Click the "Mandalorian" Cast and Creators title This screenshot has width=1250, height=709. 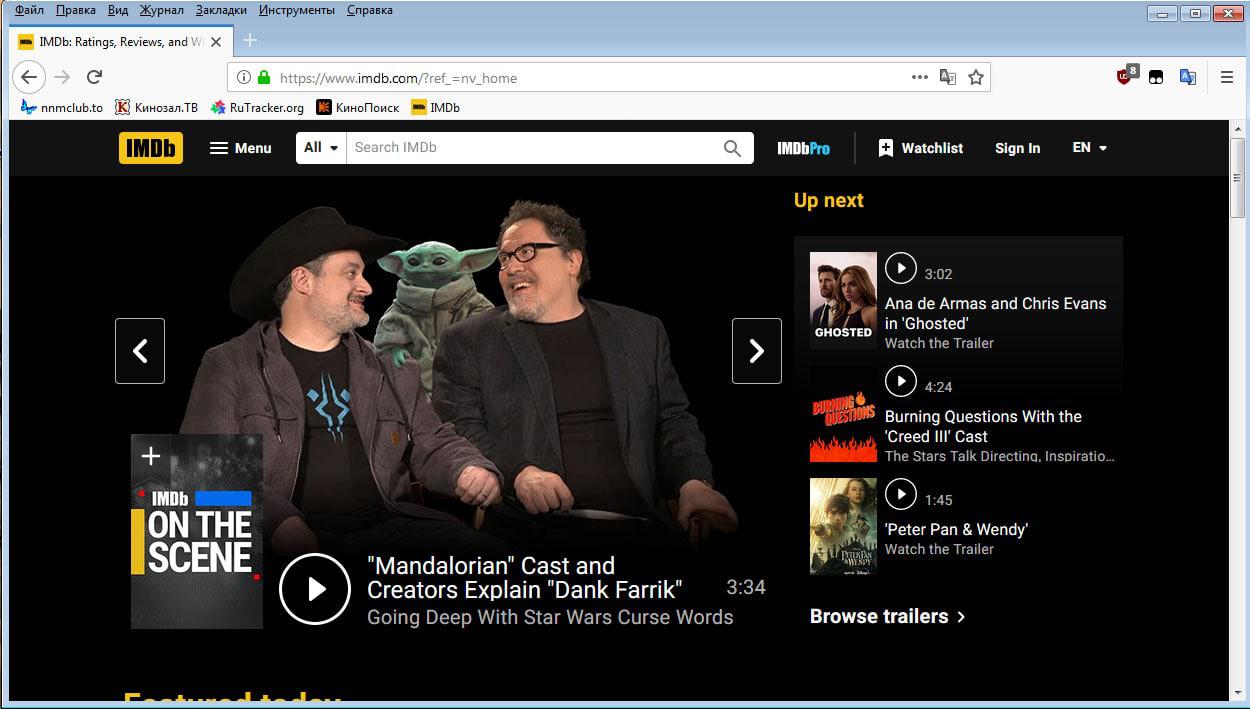(525, 577)
